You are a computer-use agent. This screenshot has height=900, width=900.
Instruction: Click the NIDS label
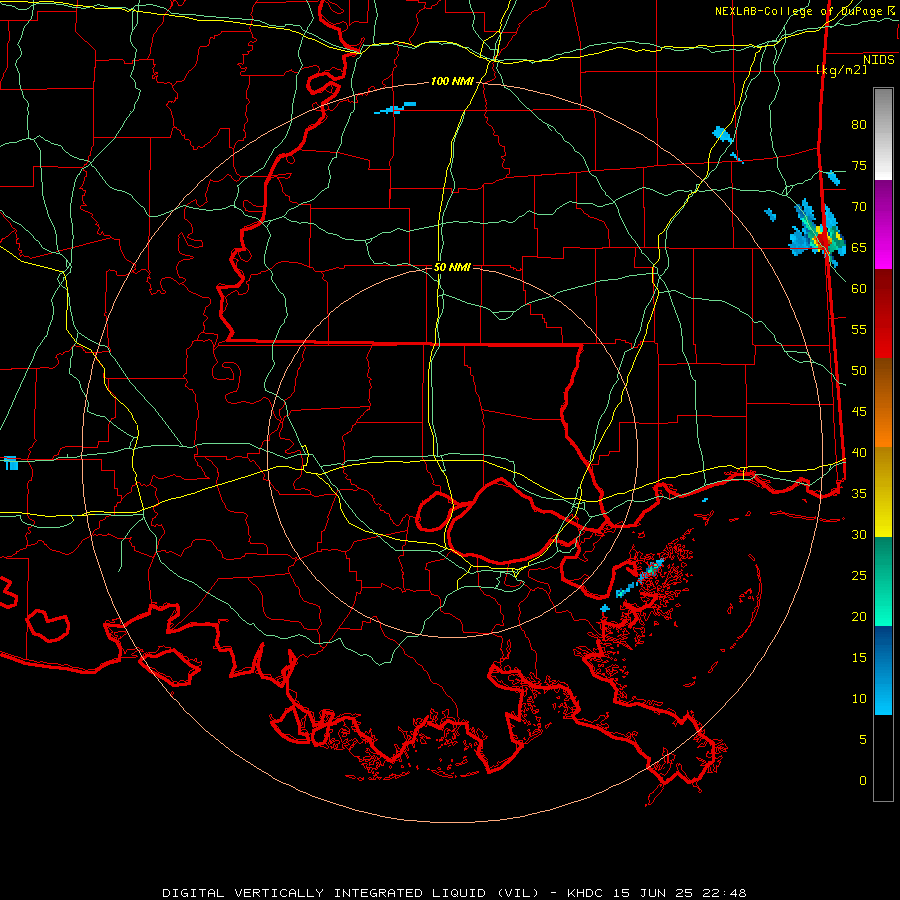pyautogui.click(x=879, y=60)
